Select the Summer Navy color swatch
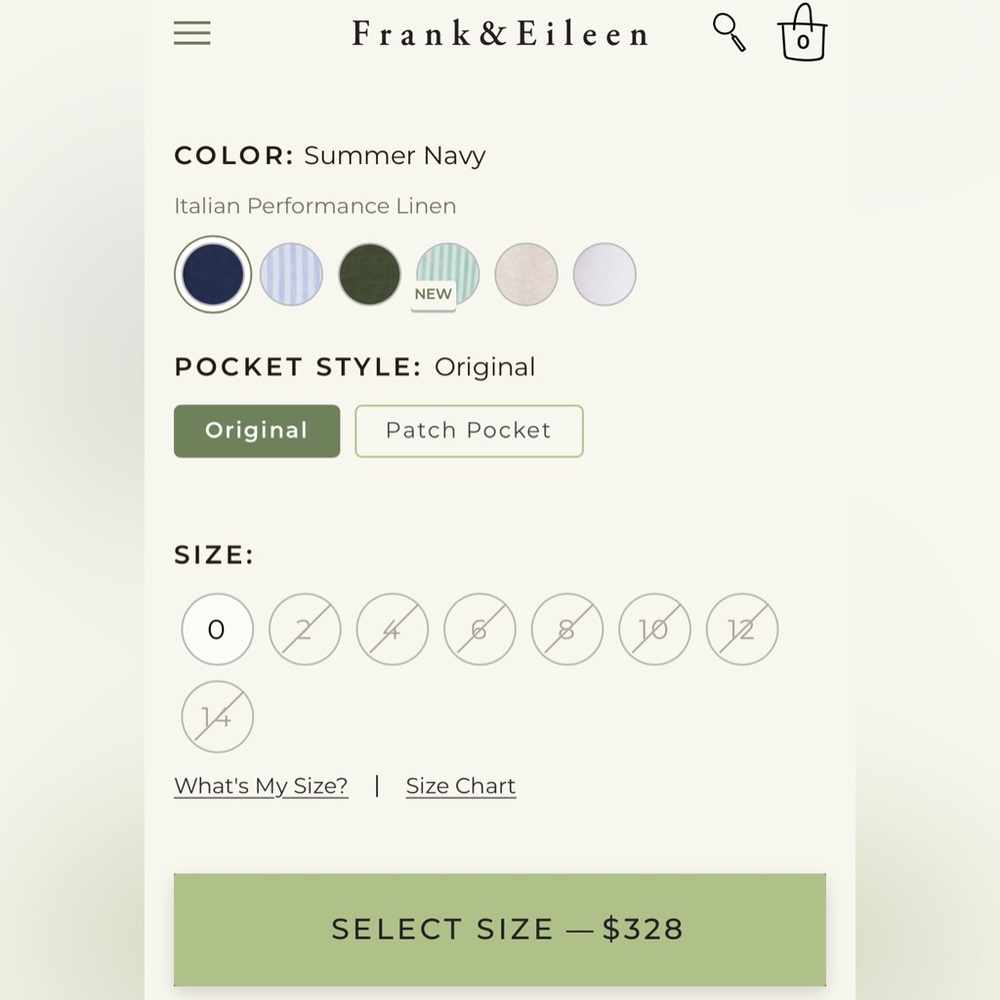1000x1000 pixels. point(212,274)
